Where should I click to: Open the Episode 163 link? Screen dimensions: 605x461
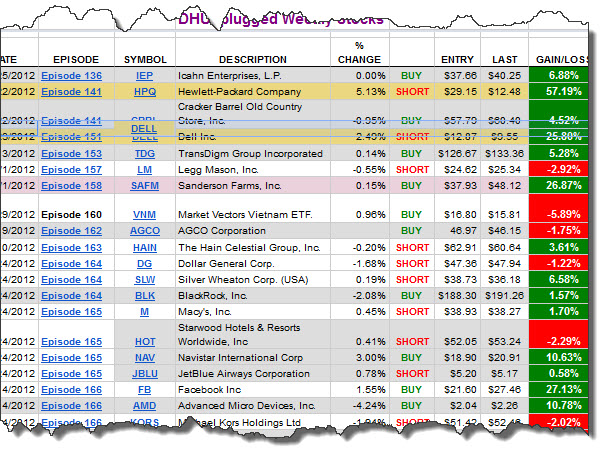71,247
